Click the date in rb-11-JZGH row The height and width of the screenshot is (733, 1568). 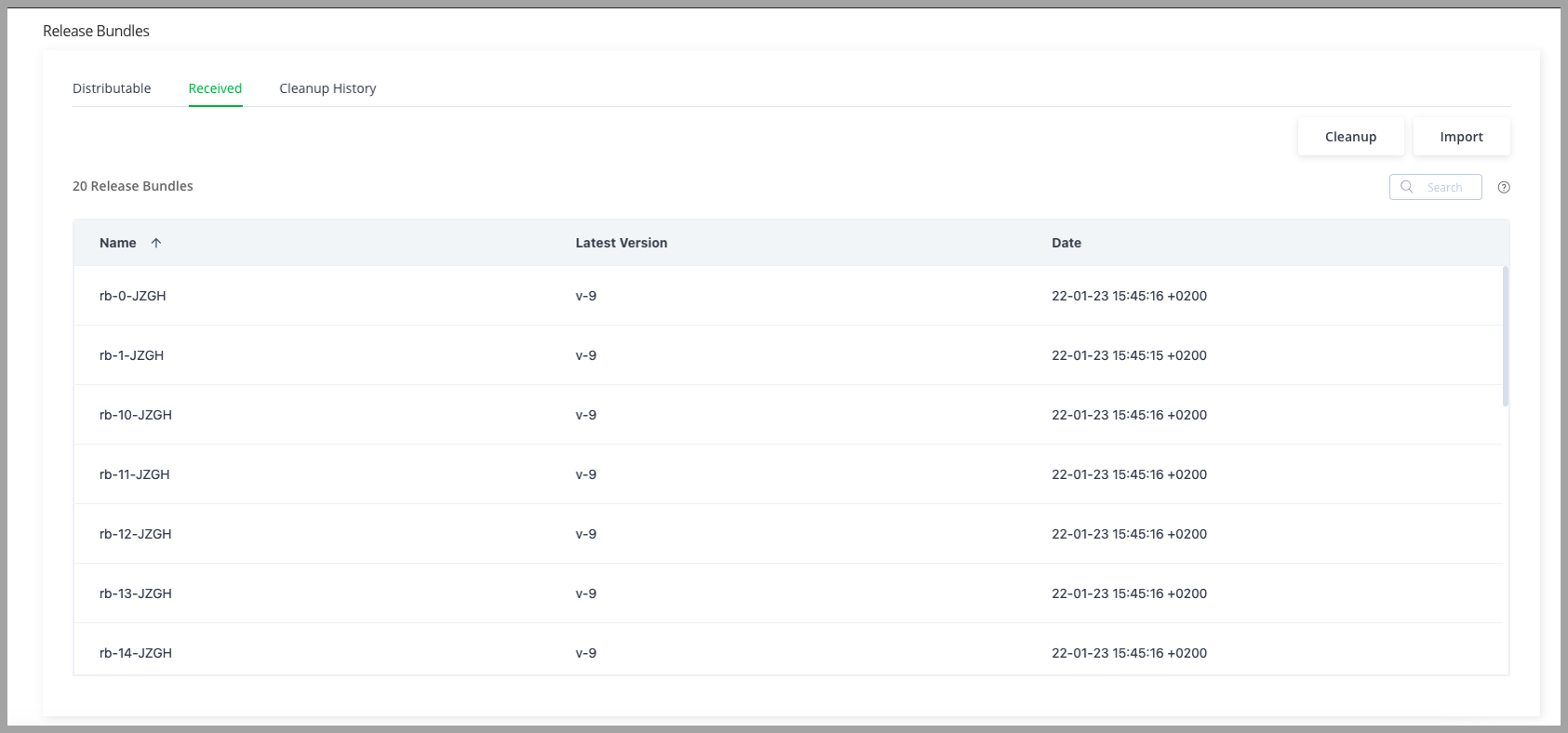(x=1130, y=474)
